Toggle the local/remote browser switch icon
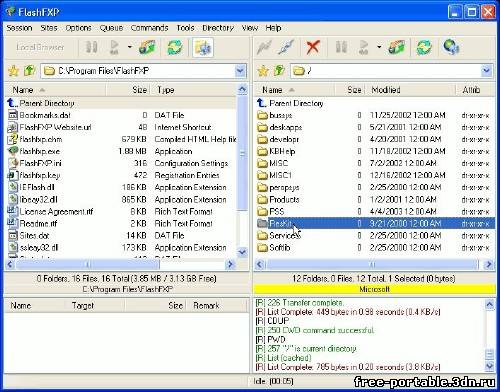The height and width of the screenshot is (392, 500). [203, 47]
